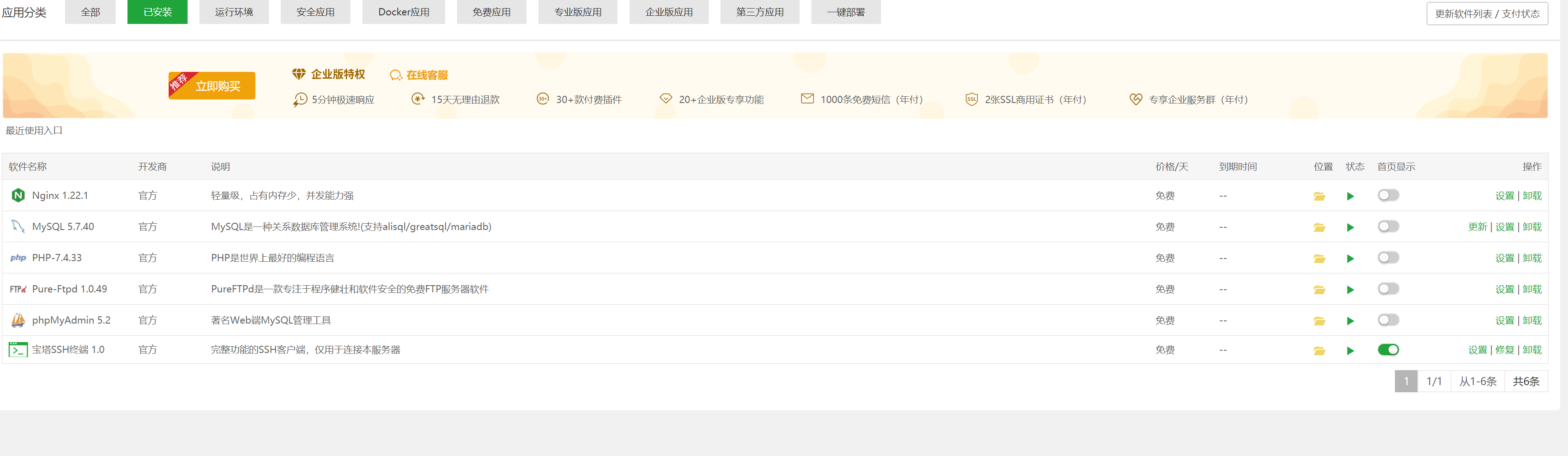Click the 立即购买 purchase button

tap(212, 86)
